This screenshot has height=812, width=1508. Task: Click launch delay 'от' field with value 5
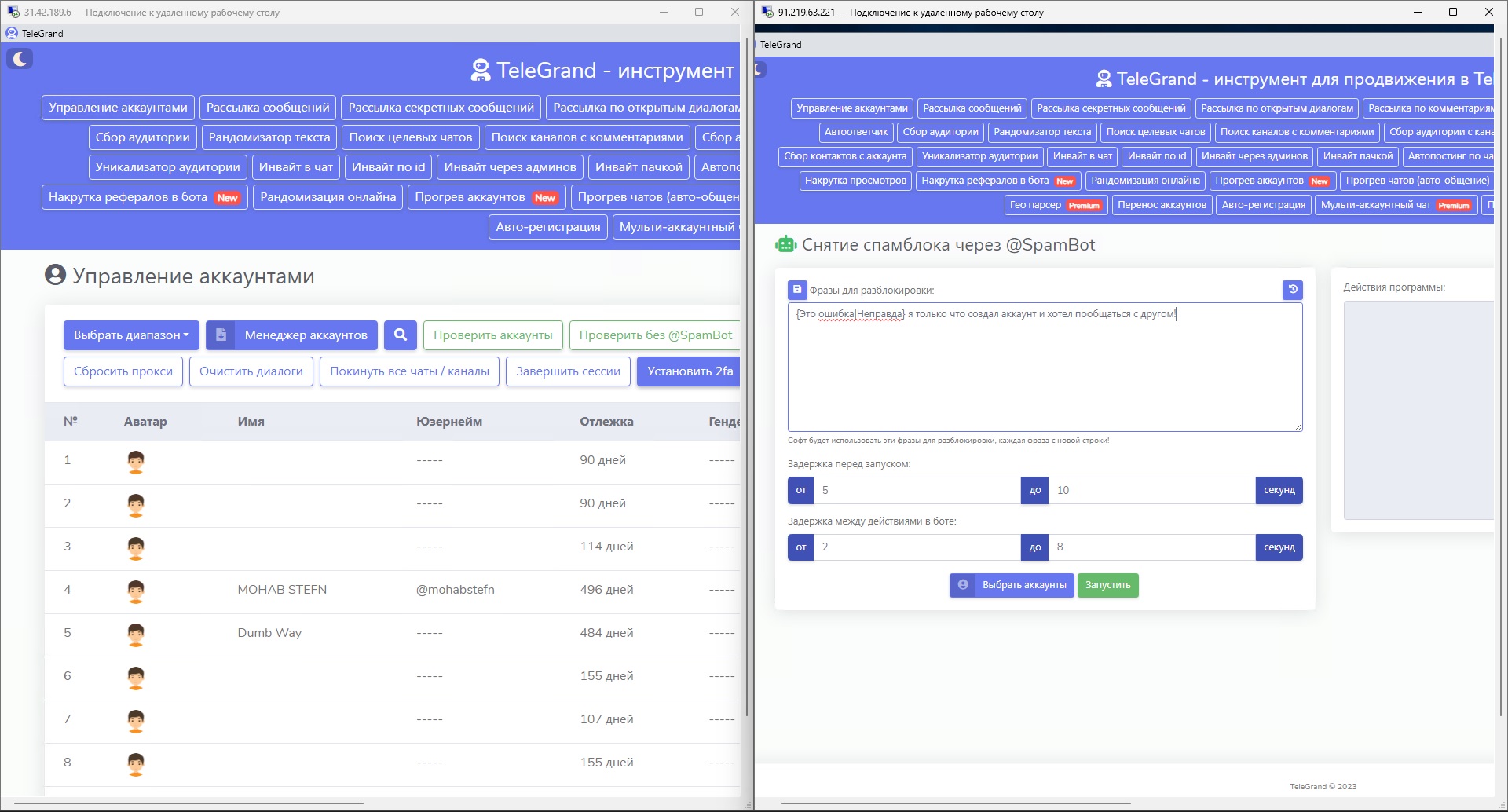tap(917, 490)
